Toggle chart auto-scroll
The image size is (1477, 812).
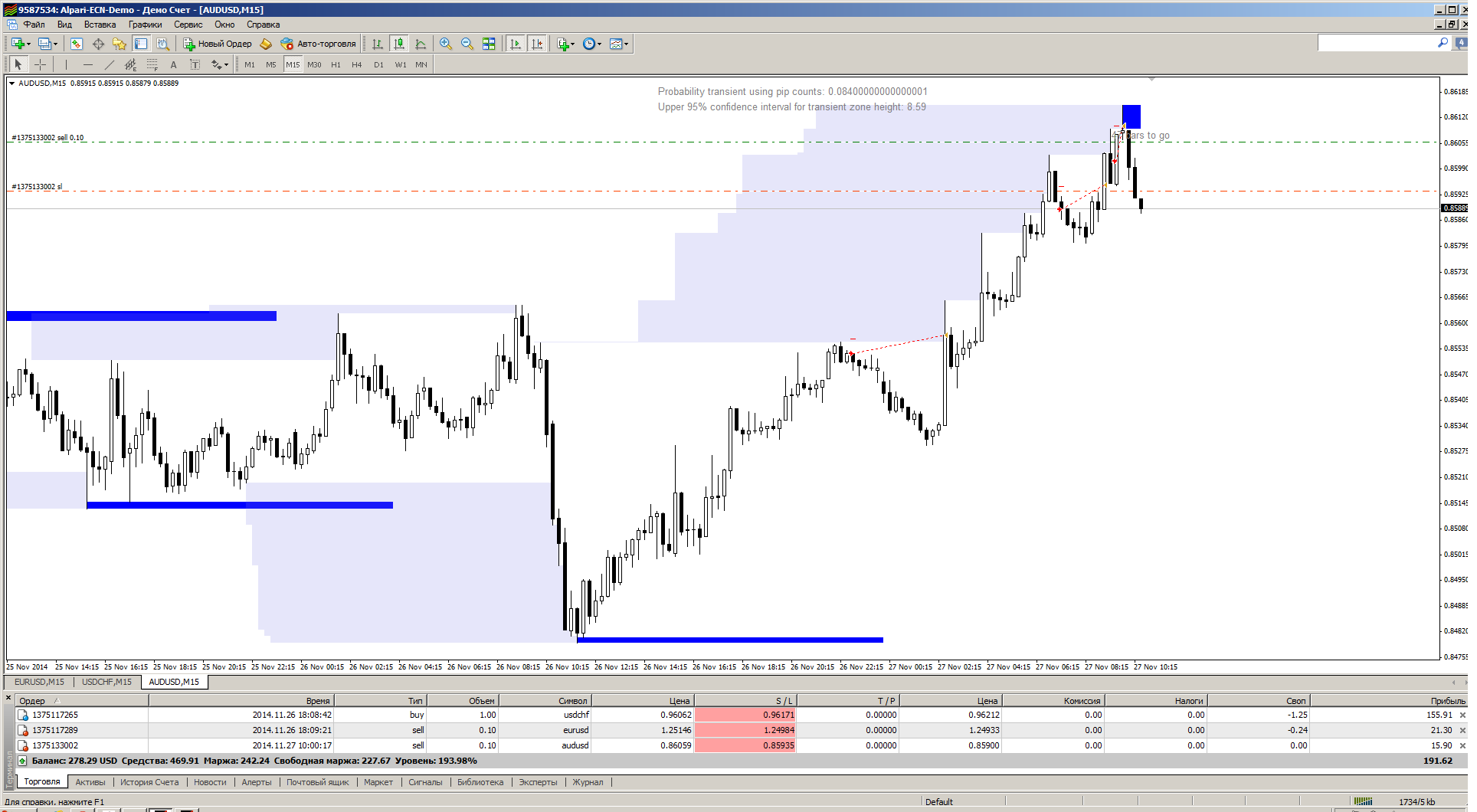516,44
